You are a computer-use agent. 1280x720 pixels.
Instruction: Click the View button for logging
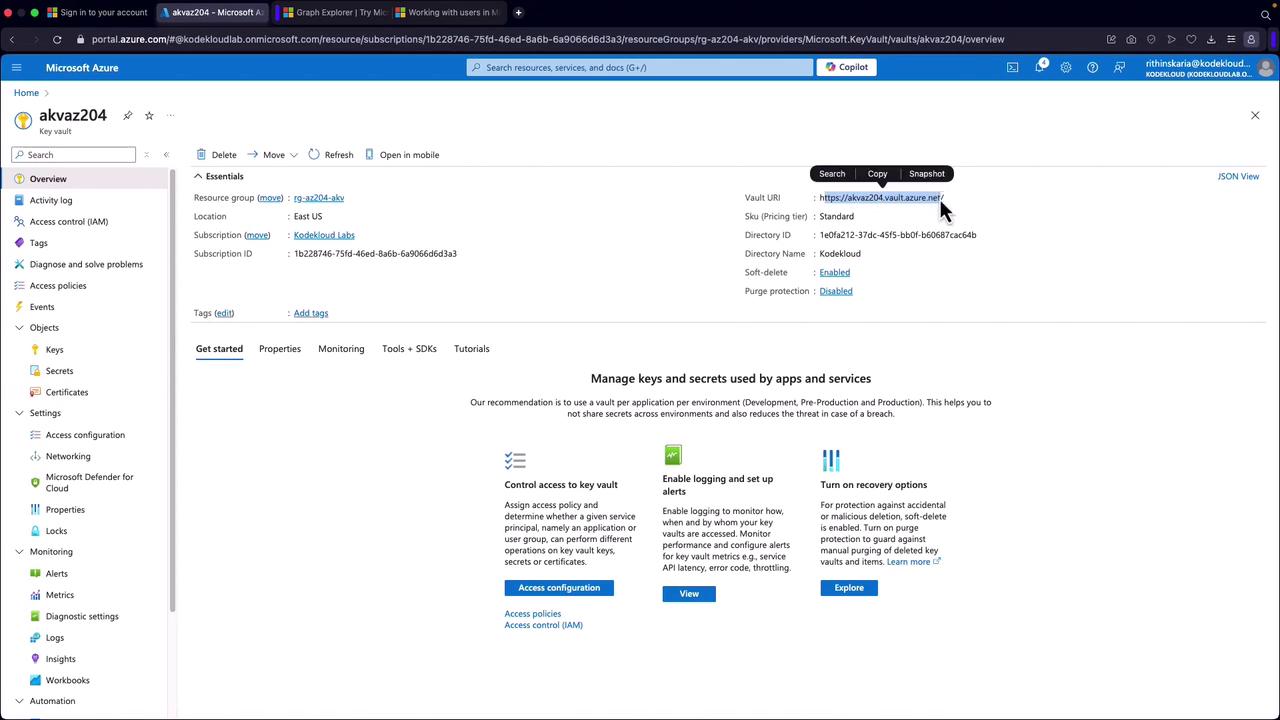tap(689, 594)
